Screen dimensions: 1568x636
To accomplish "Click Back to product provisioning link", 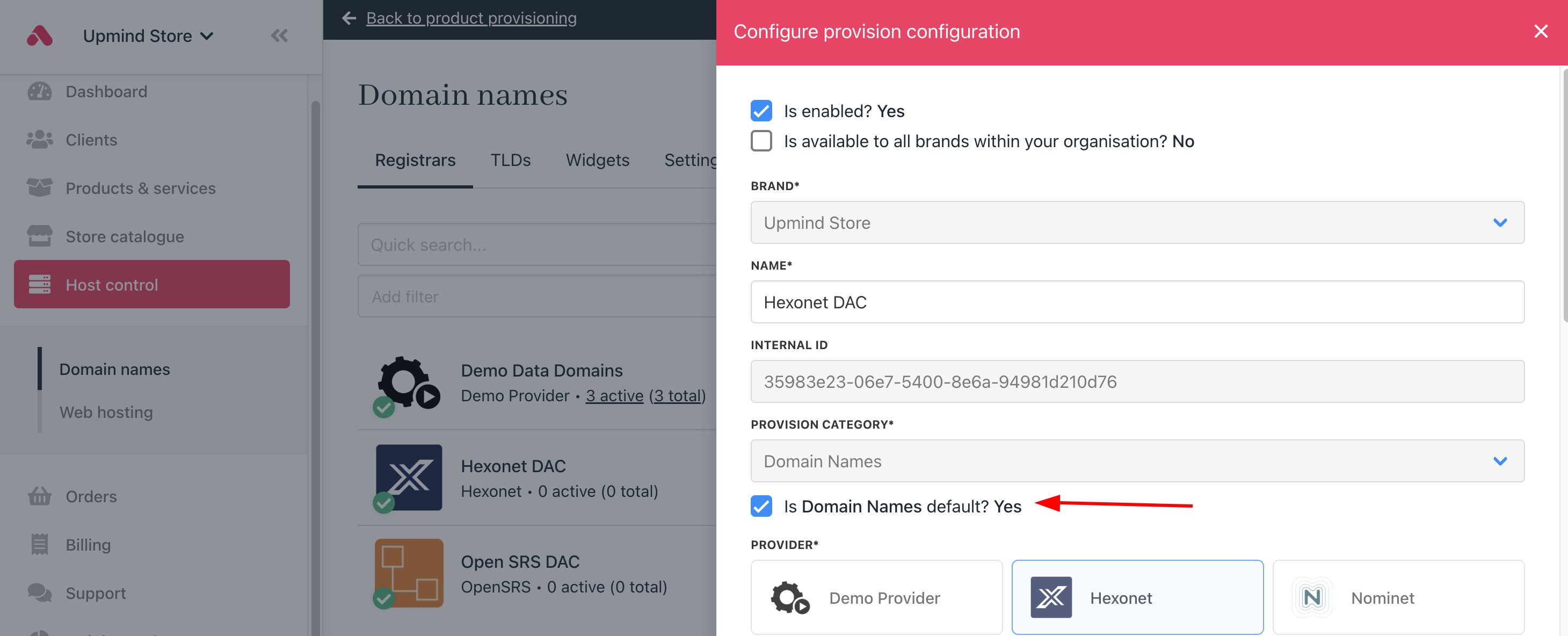I will (x=471, y=18).
